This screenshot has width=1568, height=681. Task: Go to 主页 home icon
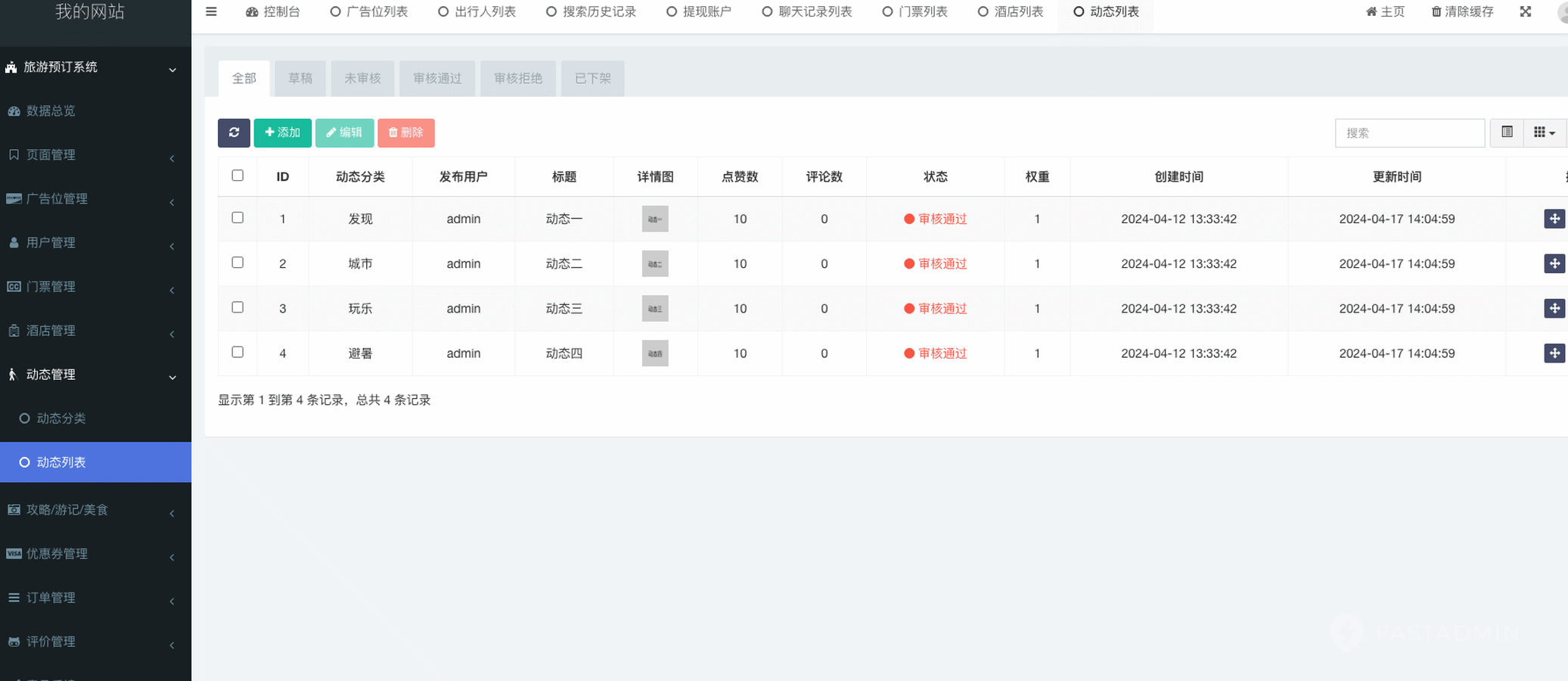[1371, 12]
